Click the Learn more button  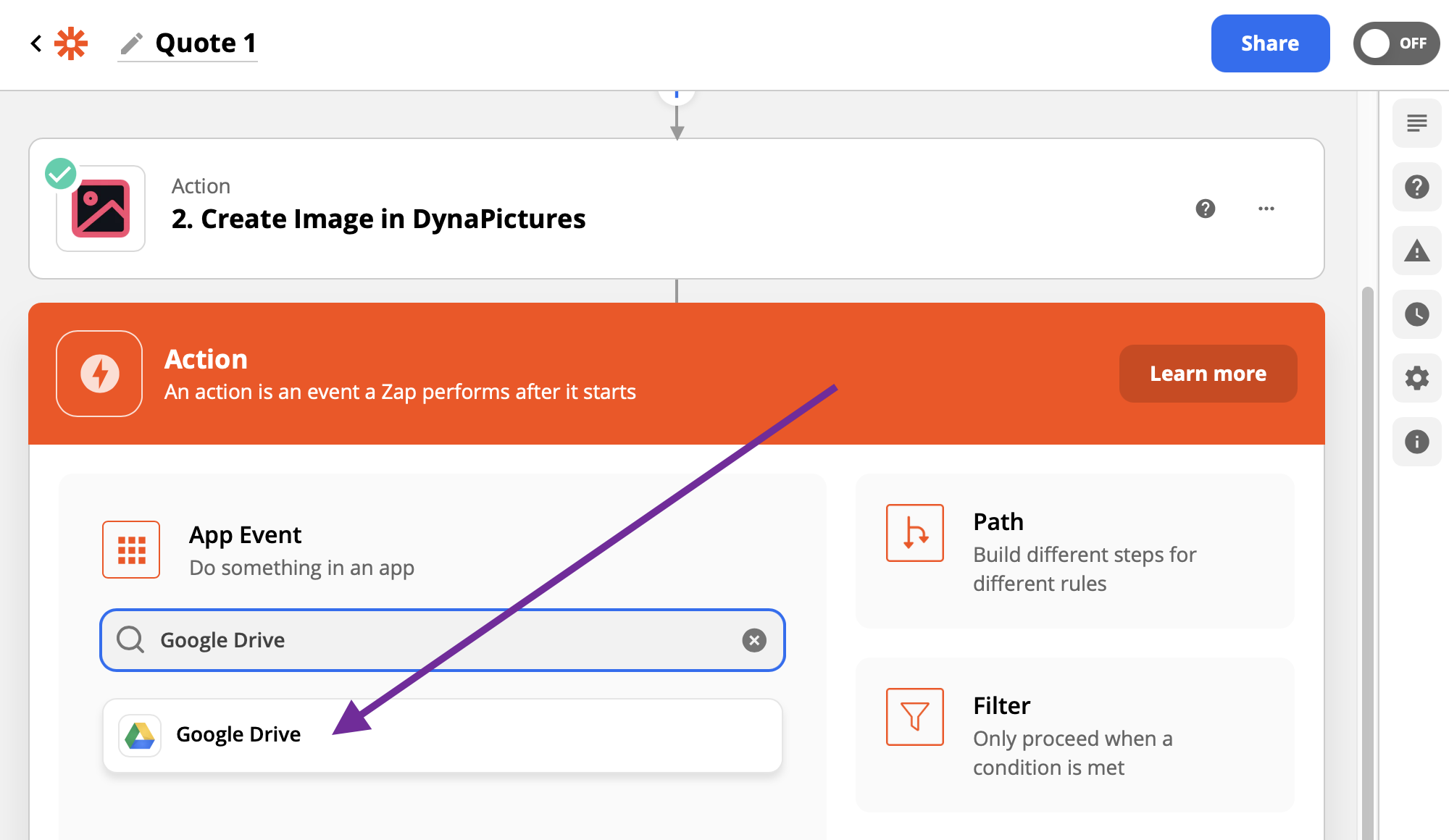point(1208,374)
